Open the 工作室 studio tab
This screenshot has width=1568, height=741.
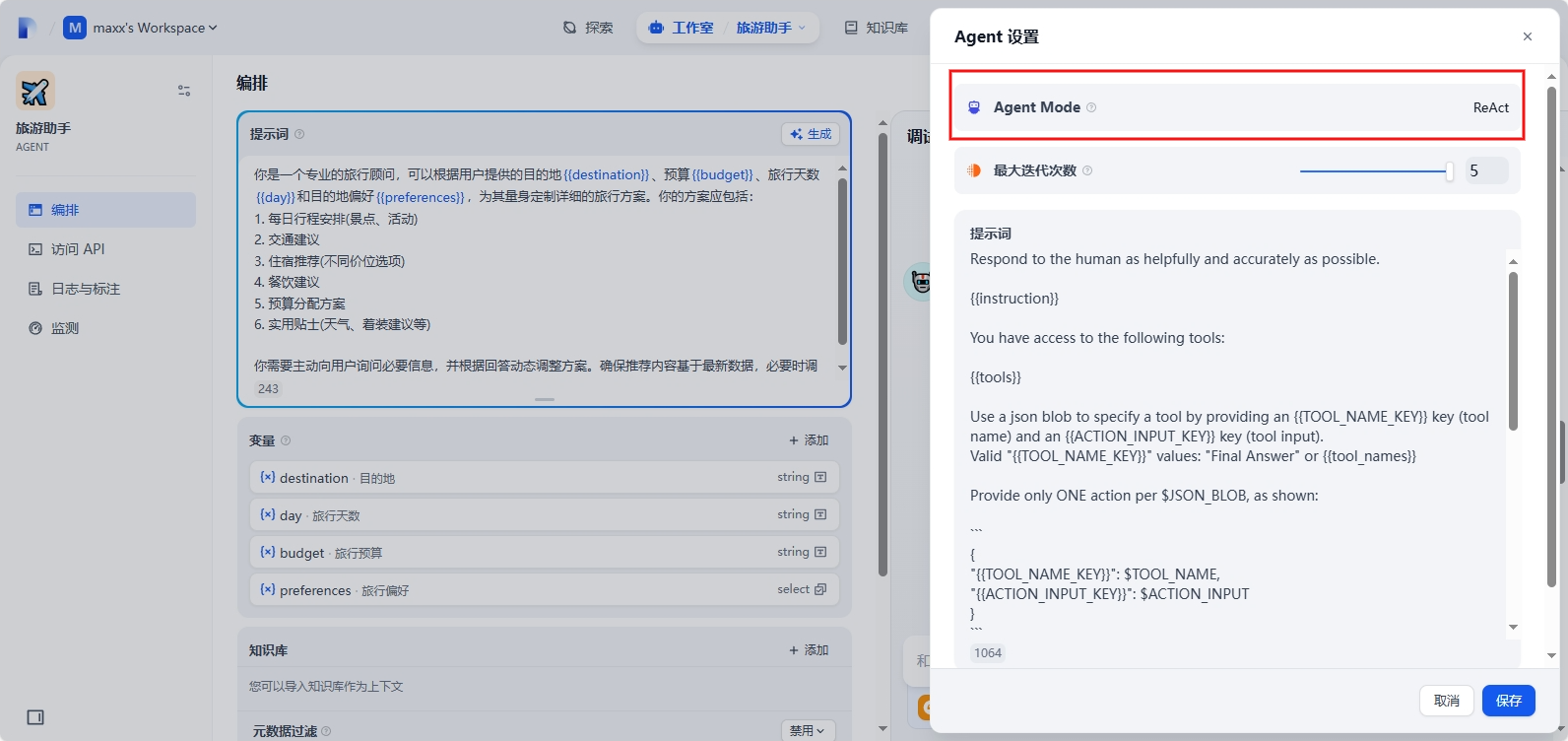coord(682,28)
